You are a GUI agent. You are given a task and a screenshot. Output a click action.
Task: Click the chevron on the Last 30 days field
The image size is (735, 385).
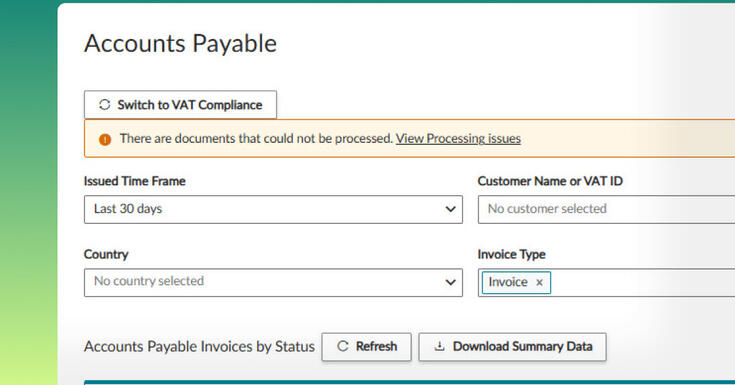coord(450,209)
